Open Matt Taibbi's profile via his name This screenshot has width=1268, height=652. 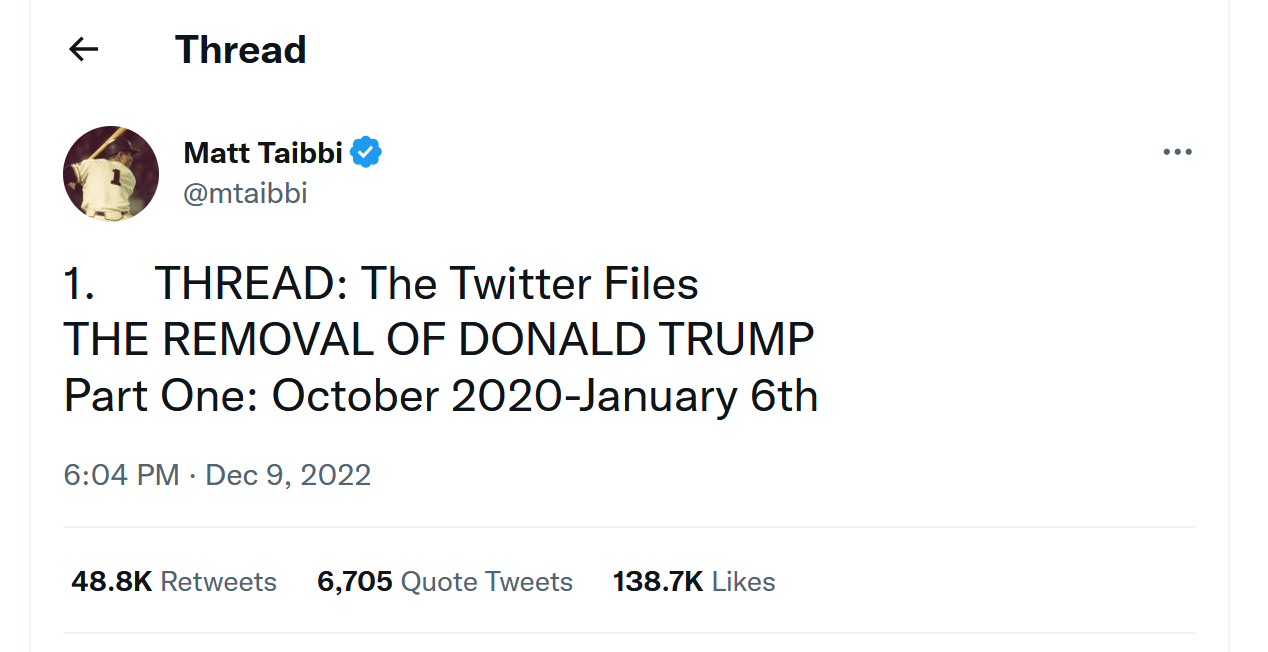click(265, 152)
